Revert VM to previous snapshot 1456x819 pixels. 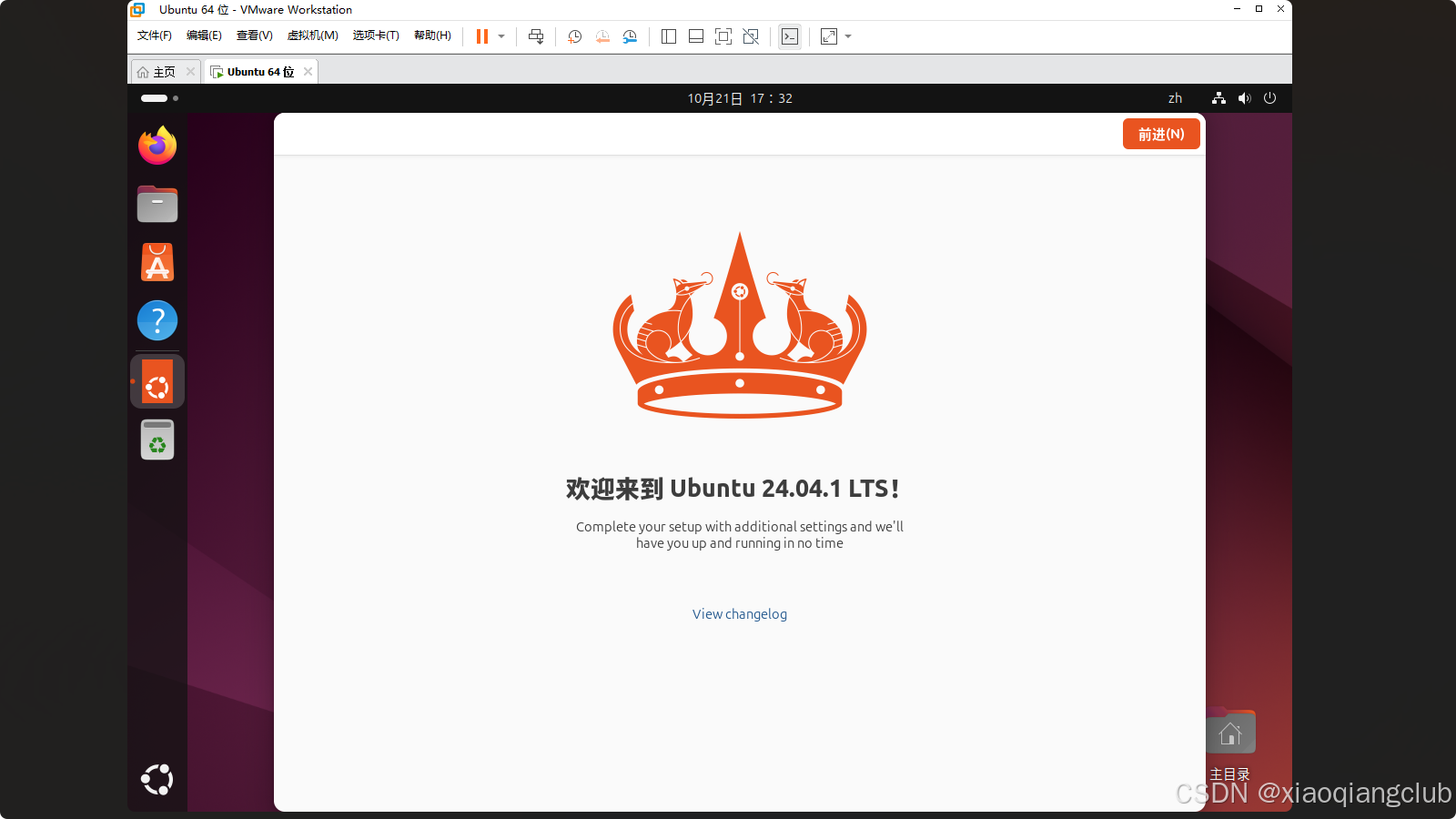[602, 36]
